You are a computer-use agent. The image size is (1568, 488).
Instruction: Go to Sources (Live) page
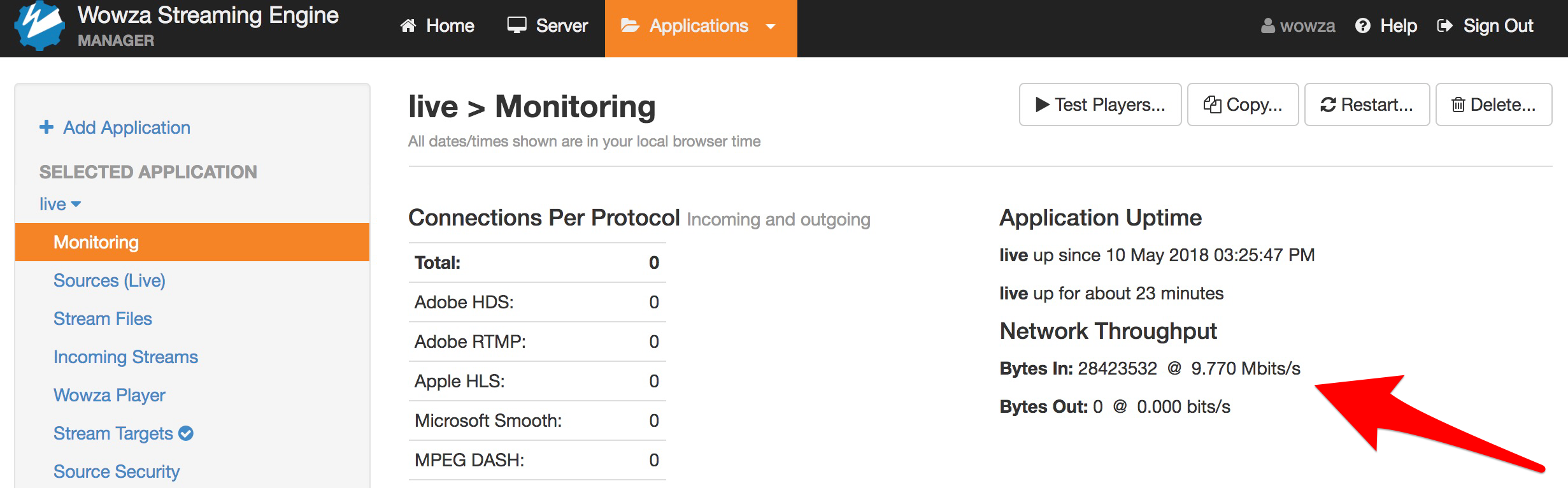(110, 280)
